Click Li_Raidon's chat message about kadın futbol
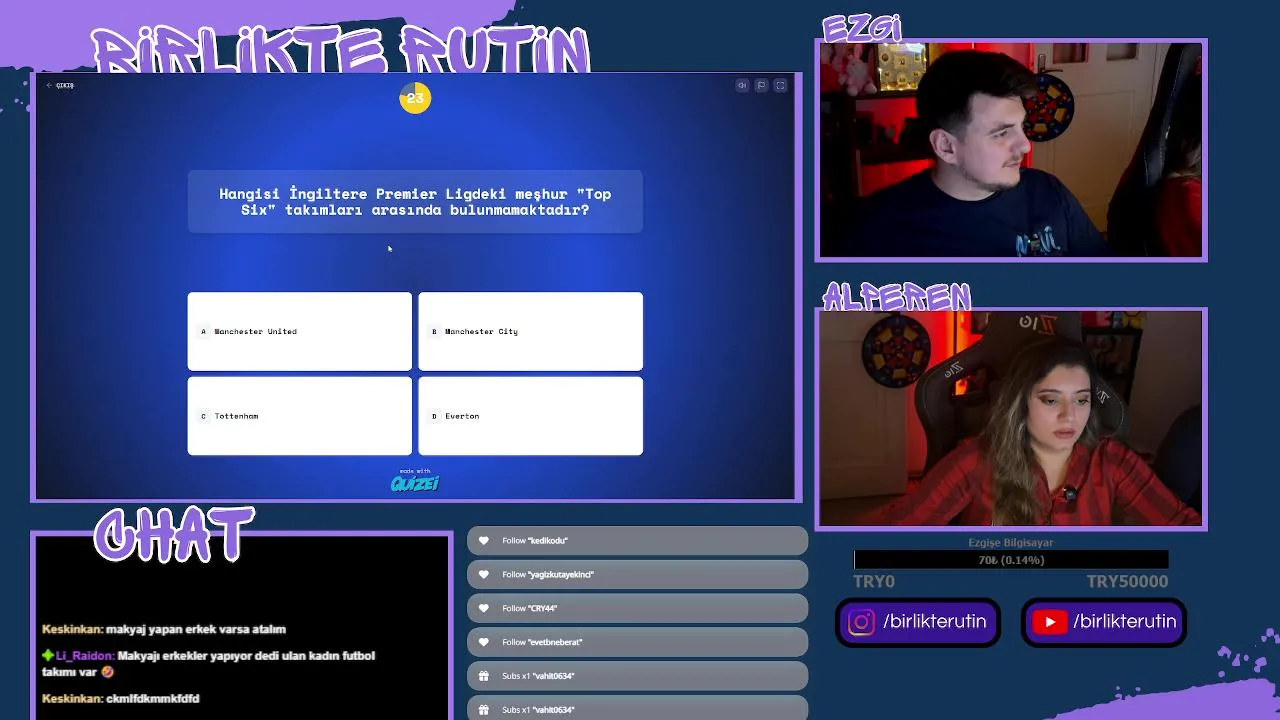 pos(208,664)
